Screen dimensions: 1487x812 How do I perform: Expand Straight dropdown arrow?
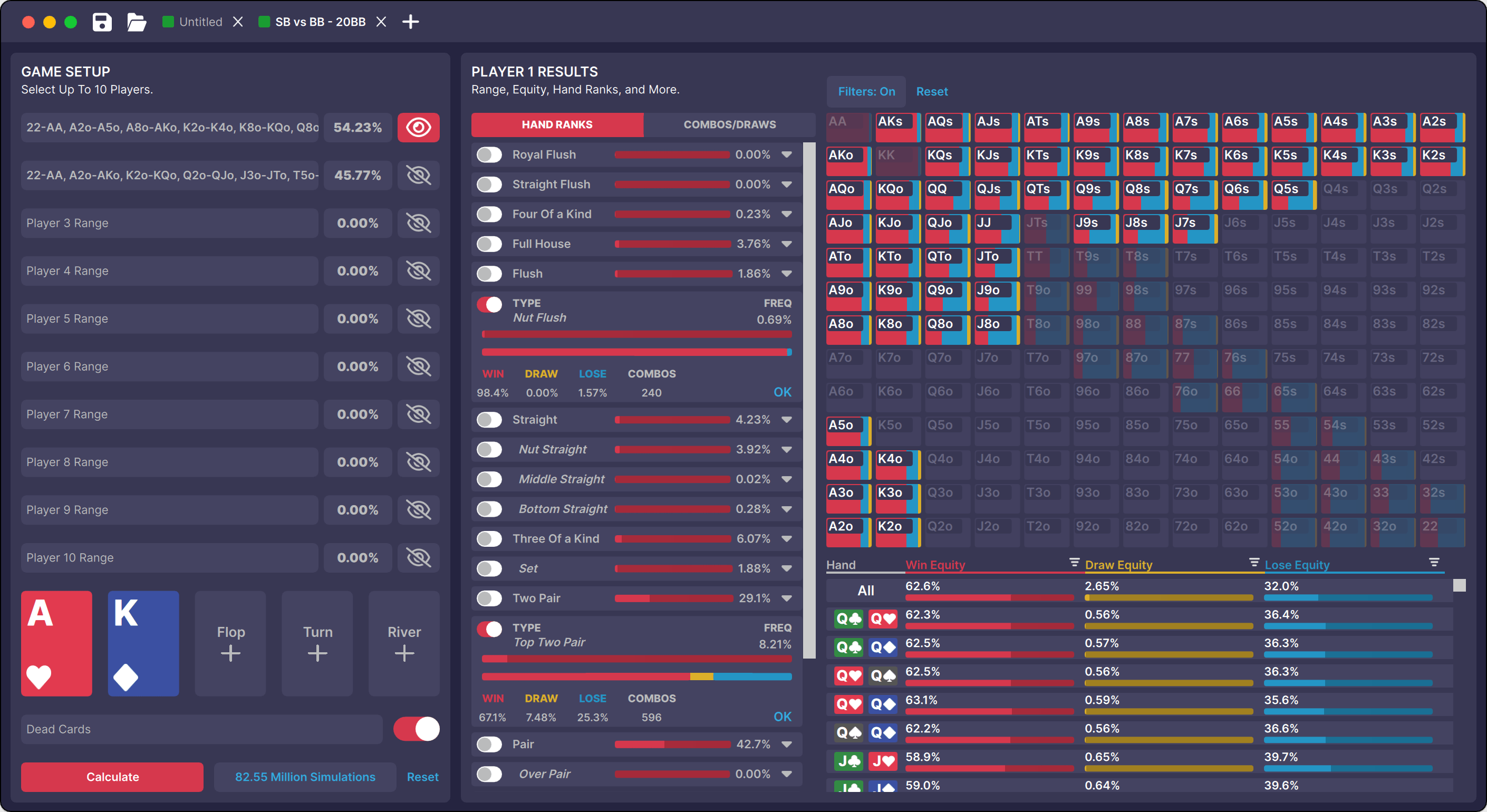[x=787, y=420]
